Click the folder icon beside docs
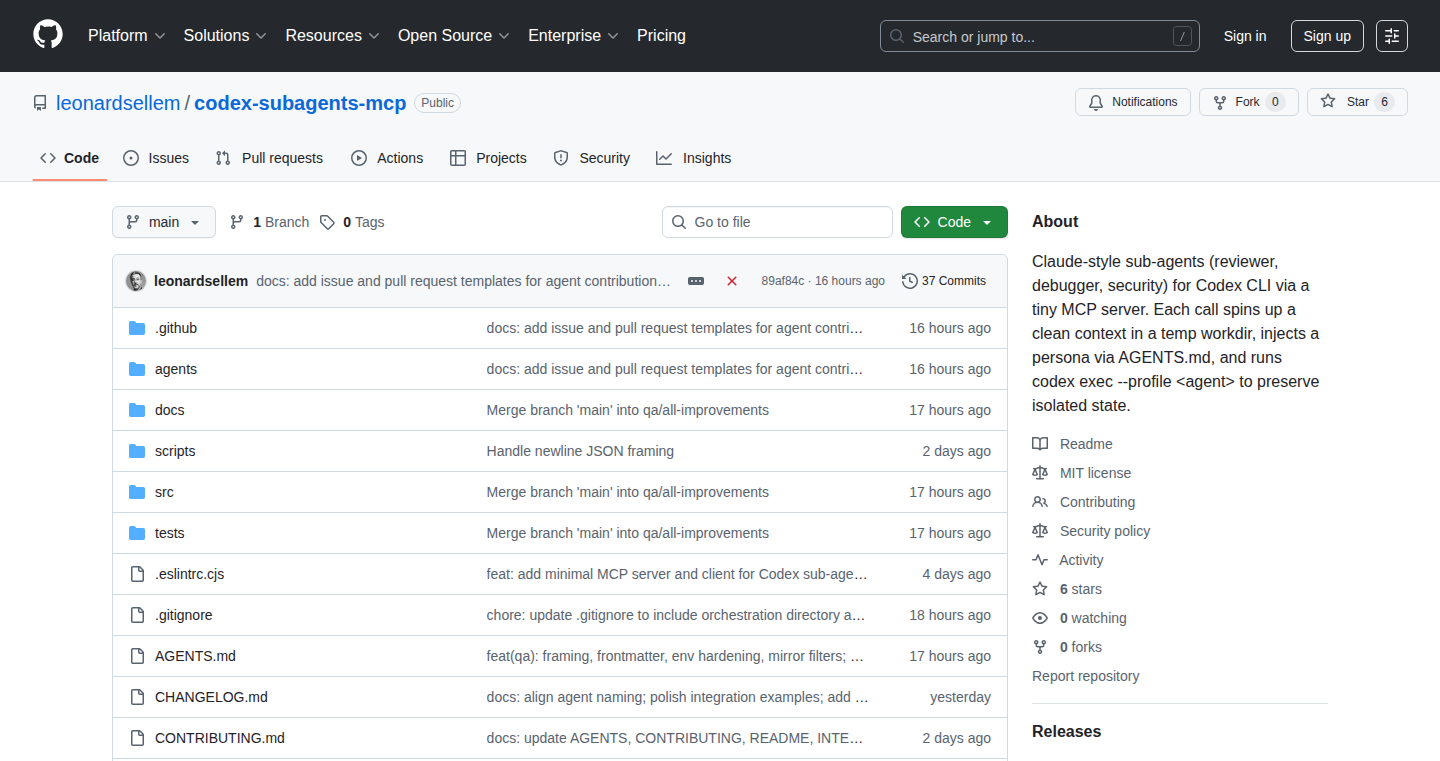Image resolution: width=1440 pixels, height=761 pixels. 137,410
